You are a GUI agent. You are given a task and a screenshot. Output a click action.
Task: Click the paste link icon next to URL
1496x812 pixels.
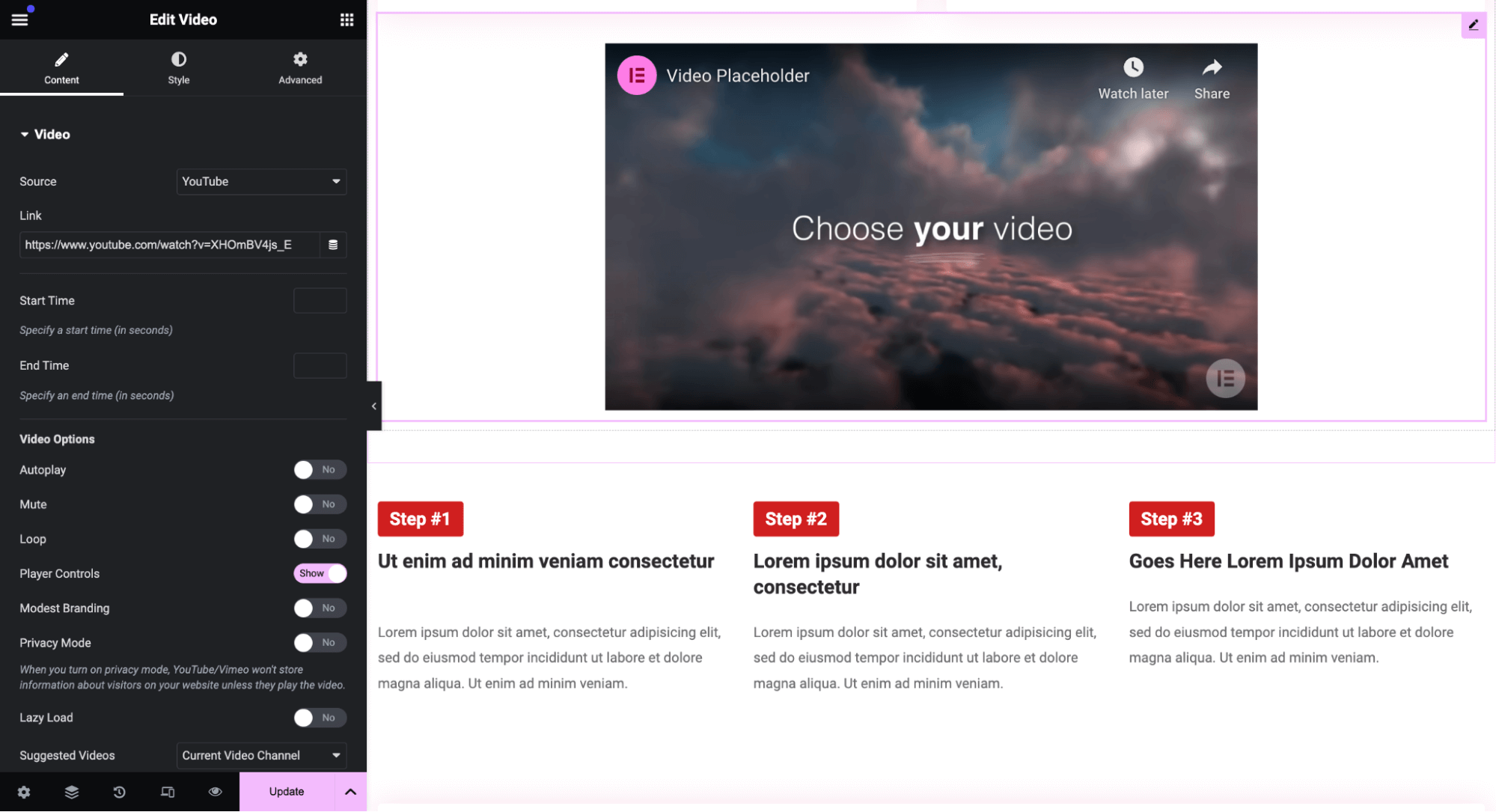[x=332, y=244]
